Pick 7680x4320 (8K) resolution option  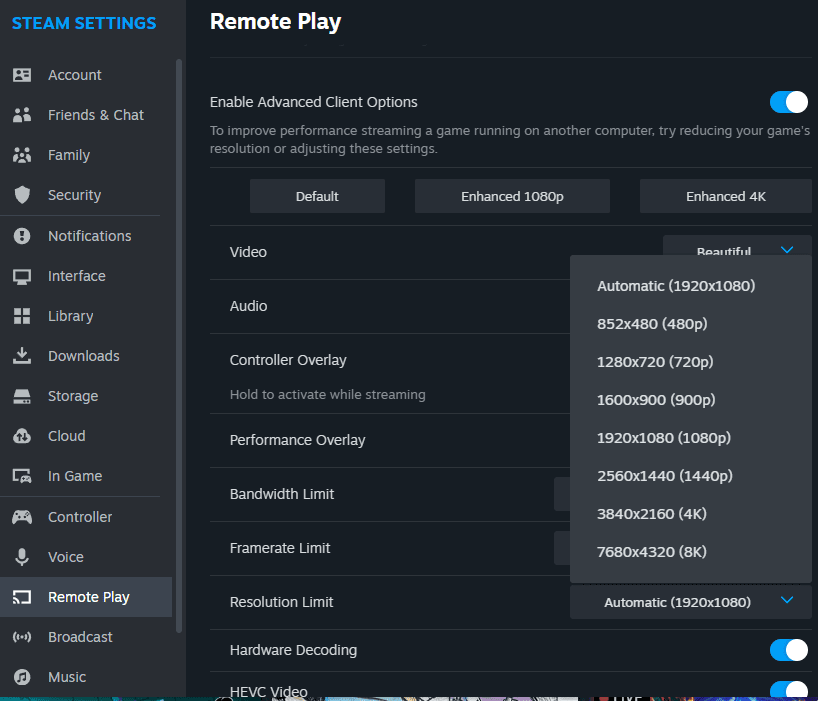tap(691, 552)
